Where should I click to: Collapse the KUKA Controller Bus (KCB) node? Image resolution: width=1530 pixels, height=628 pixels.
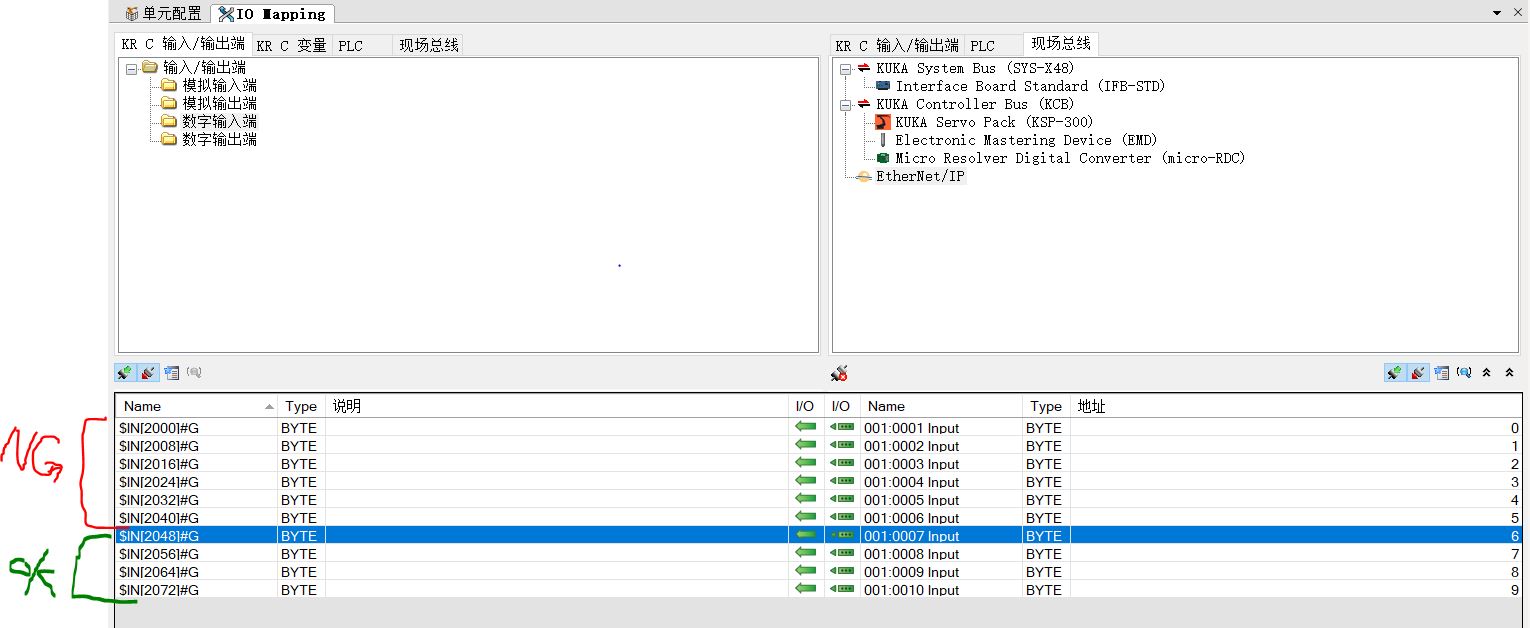845,105
